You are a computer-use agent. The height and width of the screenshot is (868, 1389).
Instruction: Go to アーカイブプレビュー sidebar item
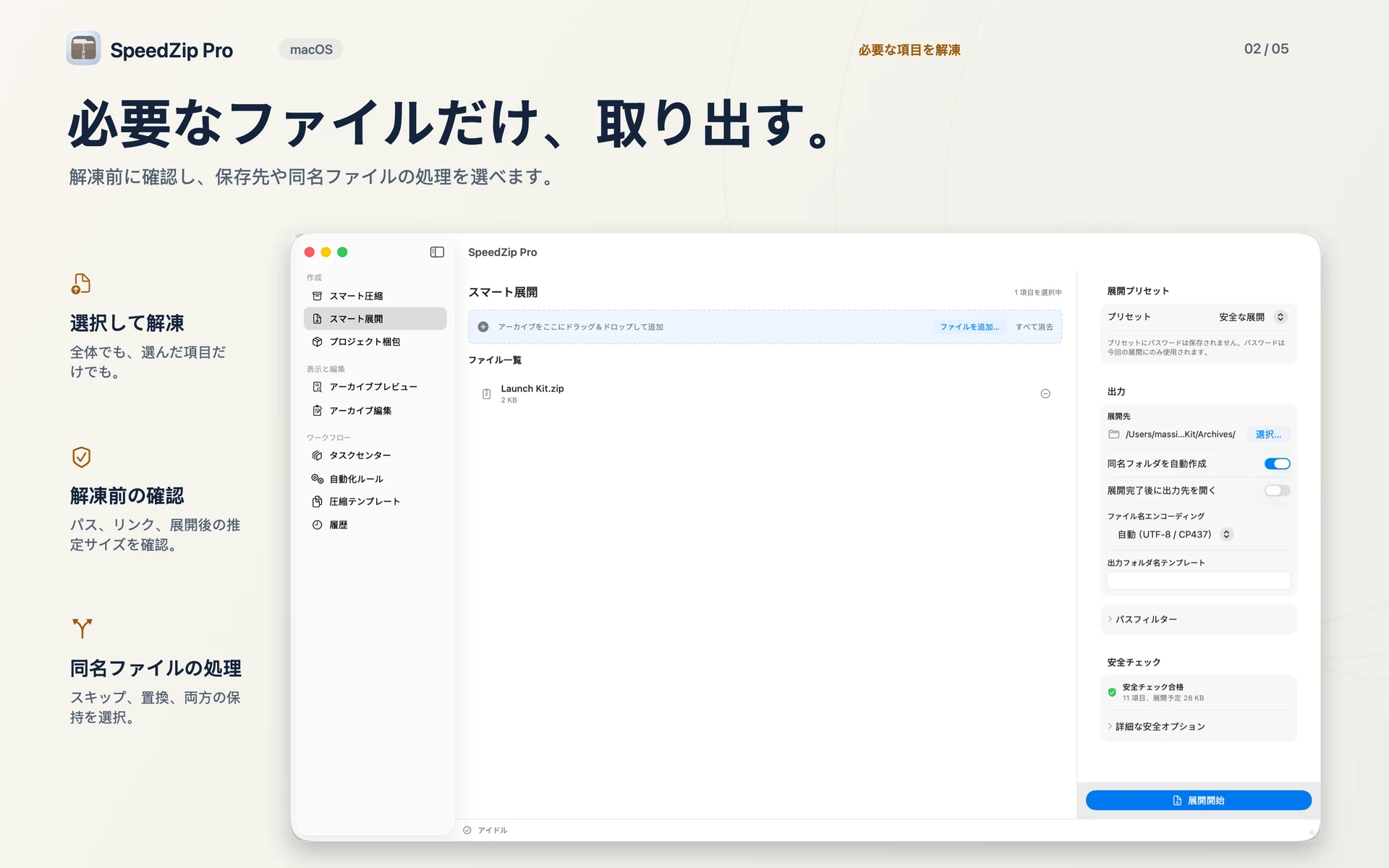375,387
